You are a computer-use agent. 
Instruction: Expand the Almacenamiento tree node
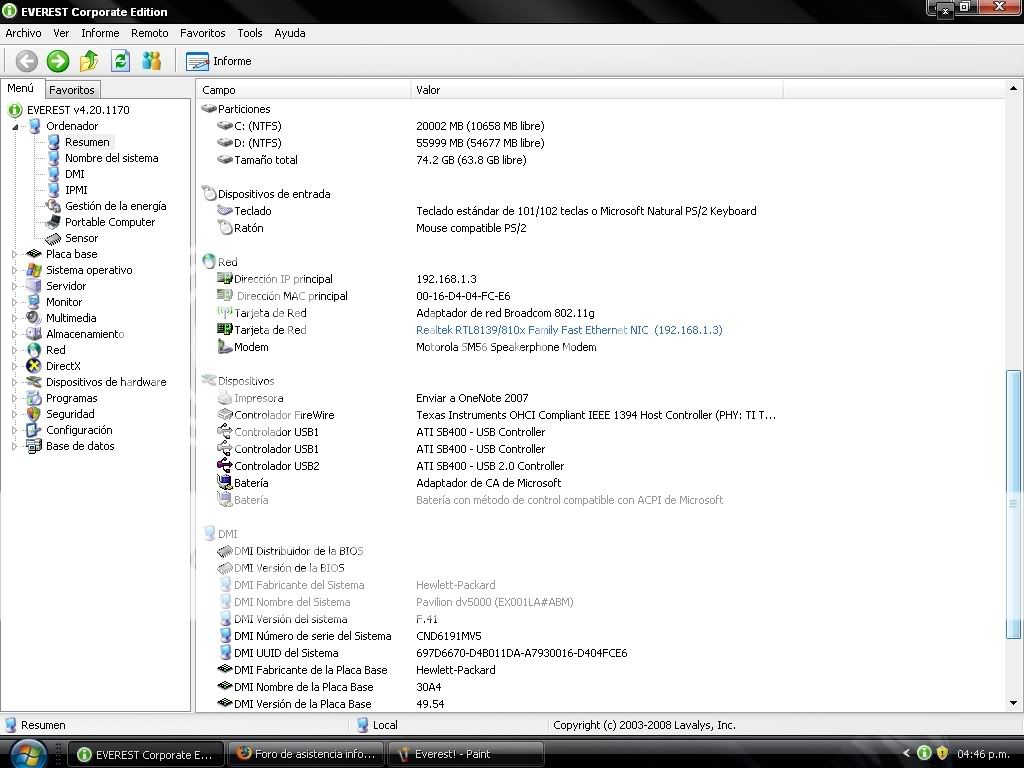coord(14,334)
